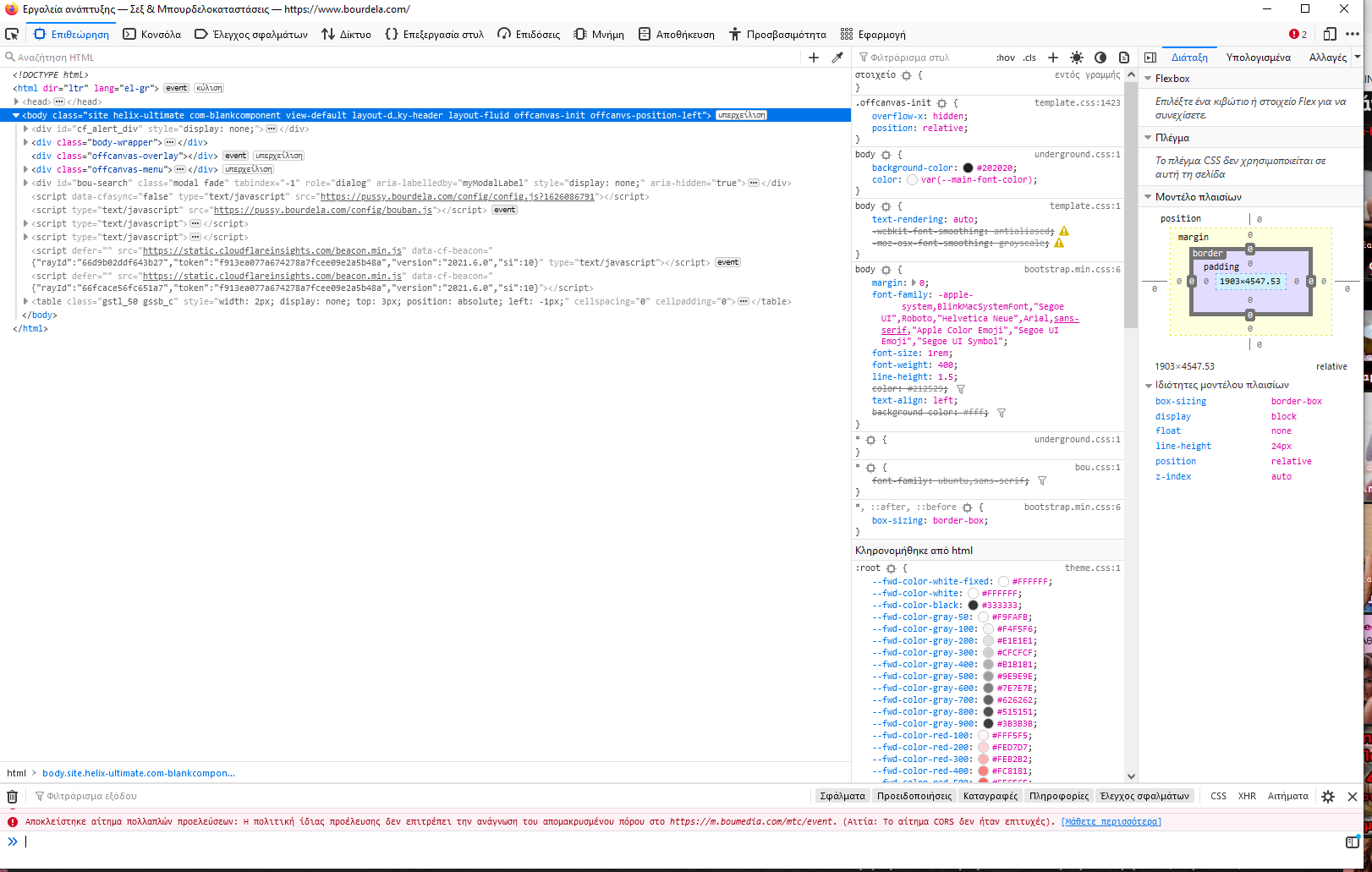This screenshot has height=872, width=1372.
Task: Collapse the Μοντέλο πλαισίων section
Action: click(1148, 197)
